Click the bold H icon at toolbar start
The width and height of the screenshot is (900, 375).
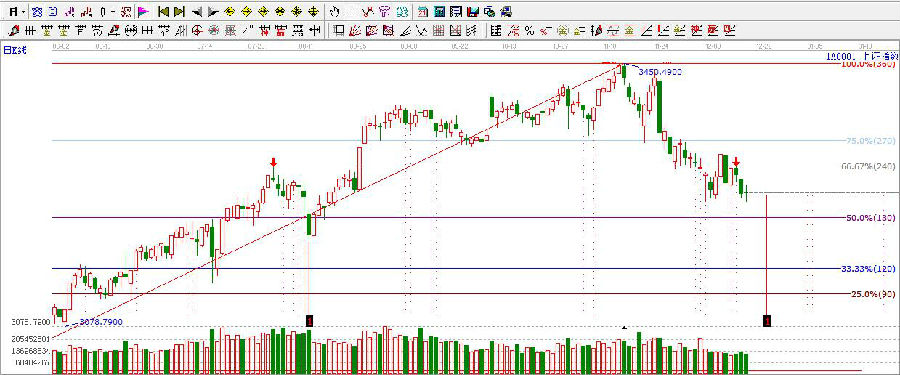point(14,11)
